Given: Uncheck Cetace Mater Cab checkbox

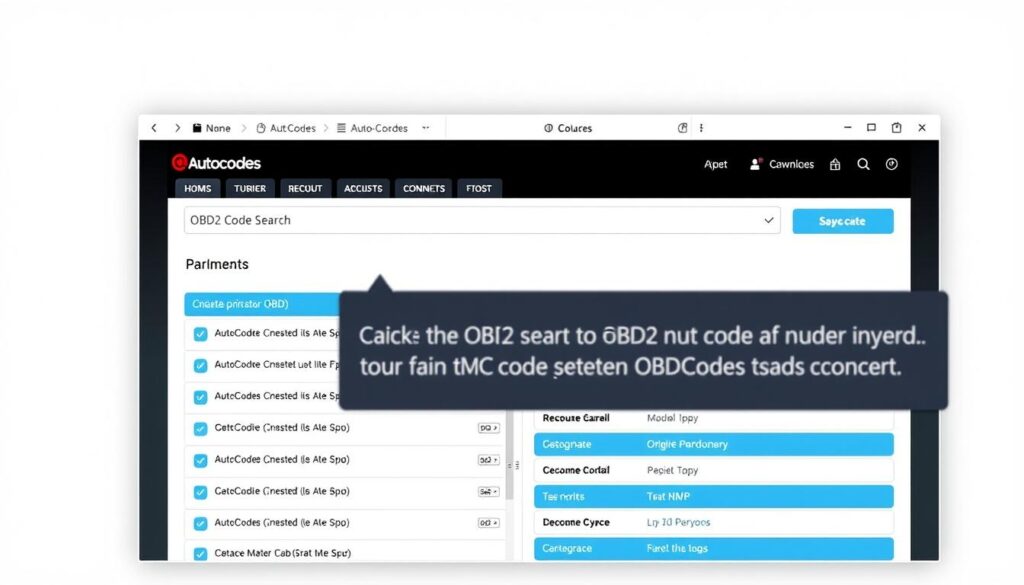Looking at the screenshot, I should pos(200,554).
